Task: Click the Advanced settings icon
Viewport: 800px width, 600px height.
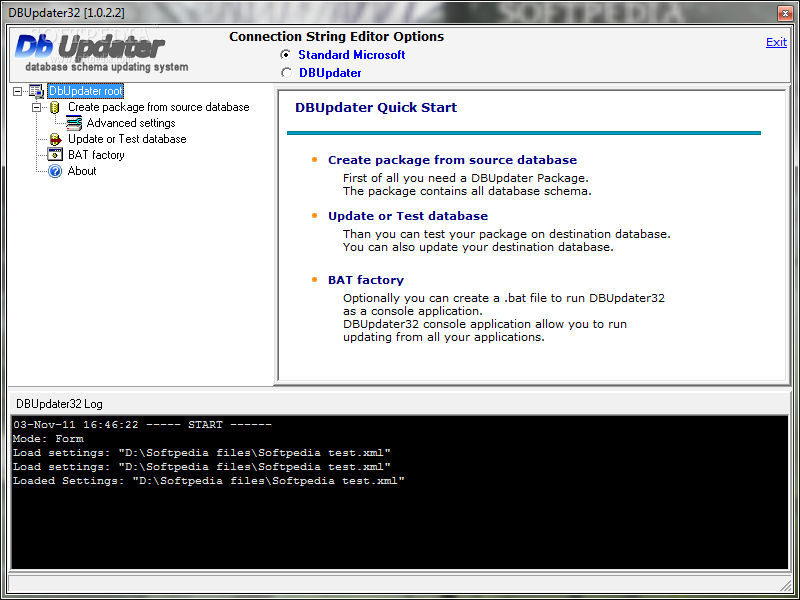Action: [74, 123]
